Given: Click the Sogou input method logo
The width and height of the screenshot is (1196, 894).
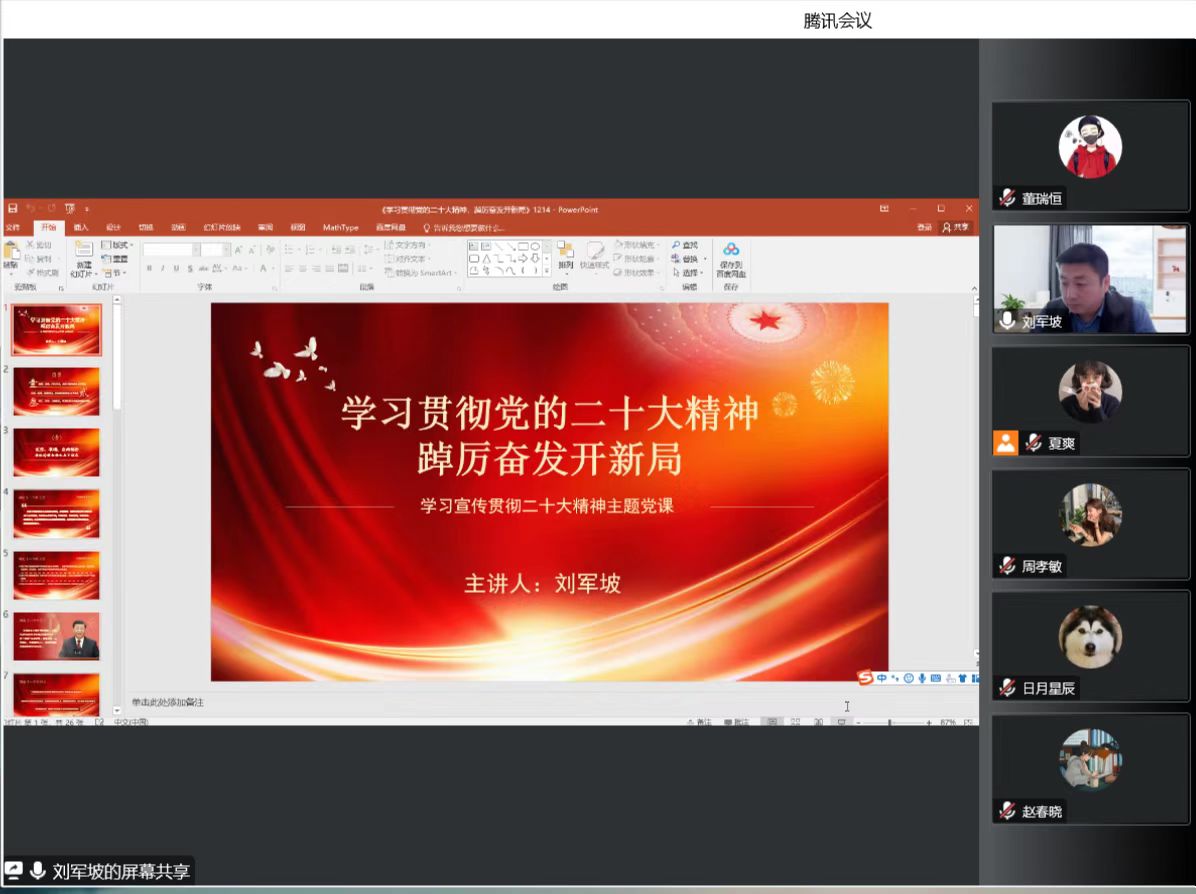Looking at the screenshot, I should pos(865,678).
